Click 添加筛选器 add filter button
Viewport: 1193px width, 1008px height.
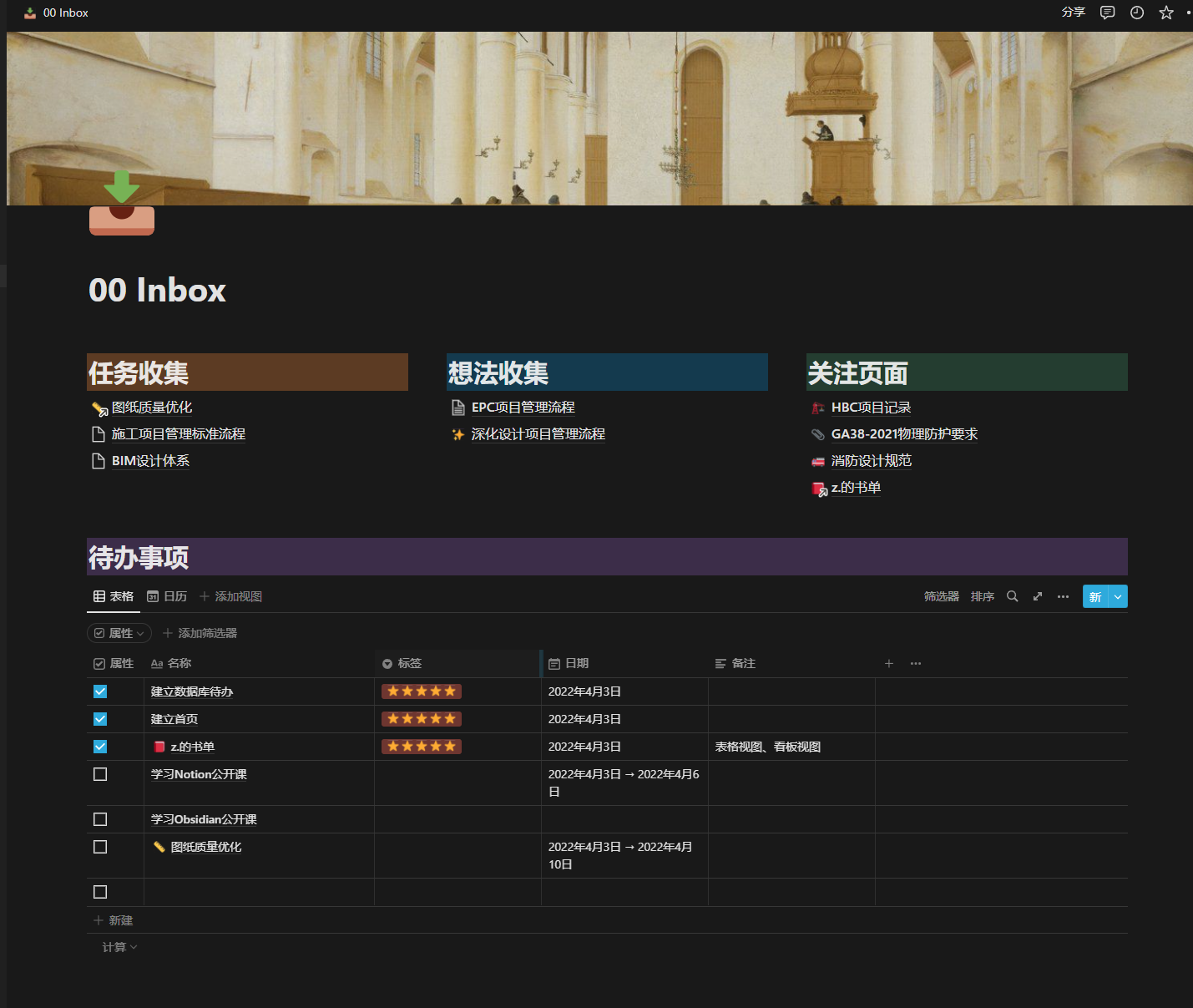coord(200,633)
